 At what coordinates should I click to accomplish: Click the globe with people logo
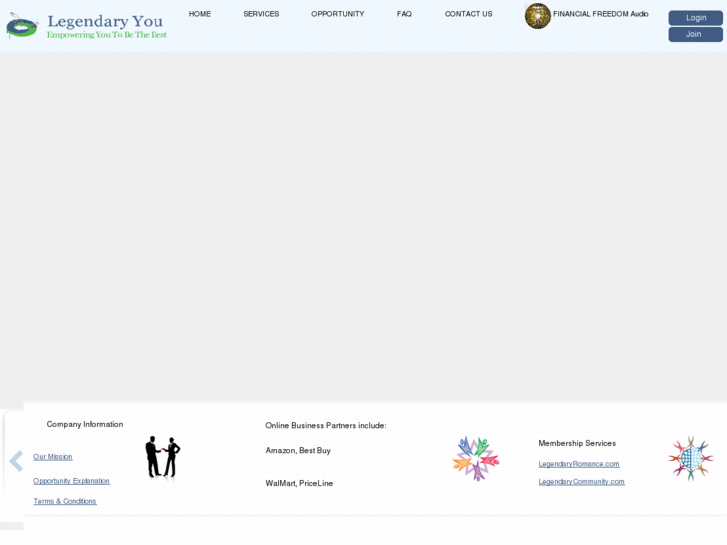click(x=690, y=458)
